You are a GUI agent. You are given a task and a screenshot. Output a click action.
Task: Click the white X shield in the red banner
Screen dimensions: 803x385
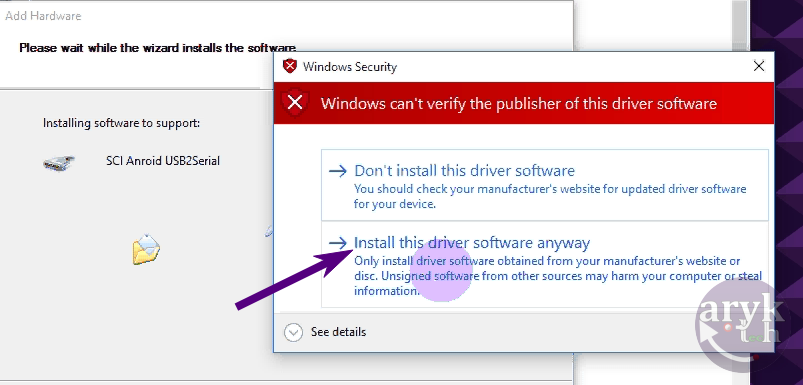pyautogui.click(x=295, y=103)
